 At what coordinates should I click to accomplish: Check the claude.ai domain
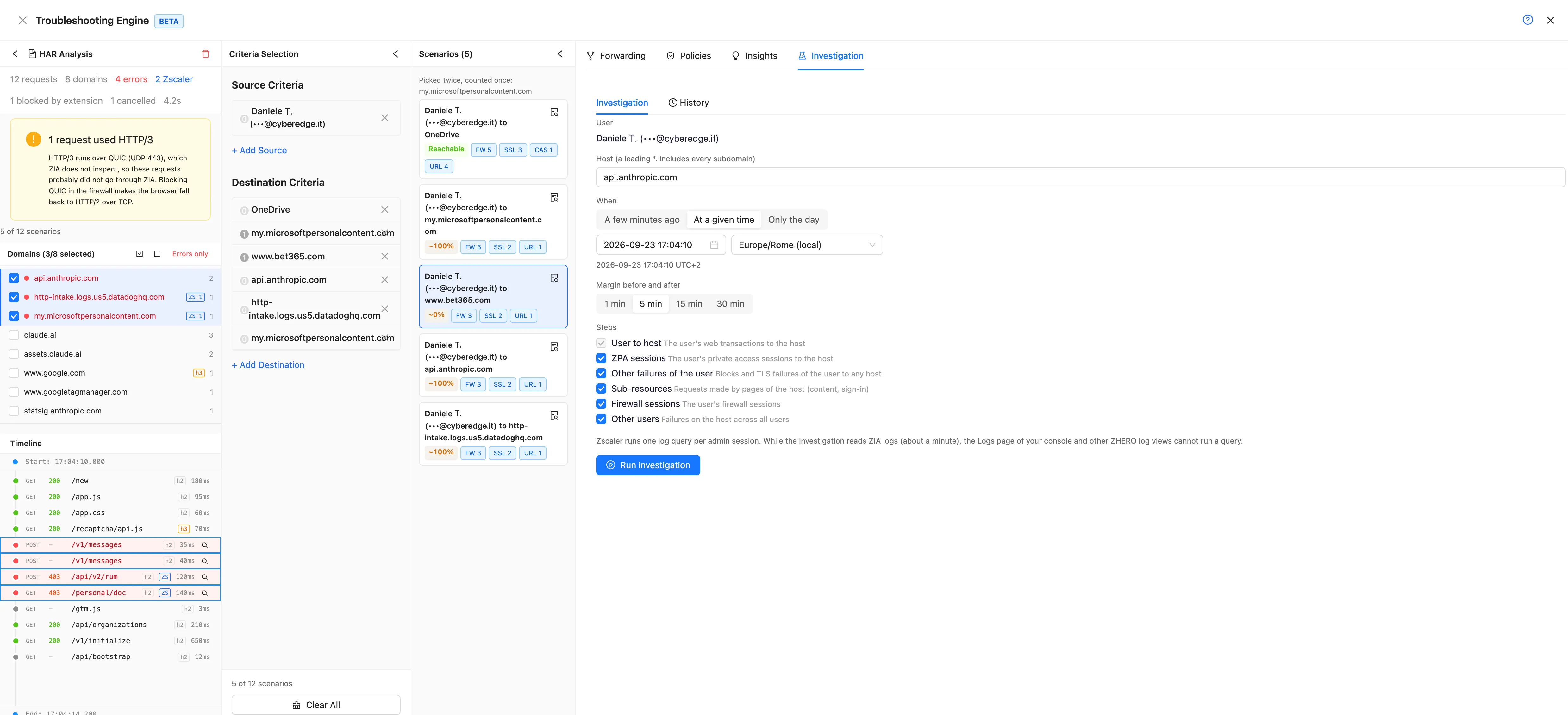pos(14,335)
